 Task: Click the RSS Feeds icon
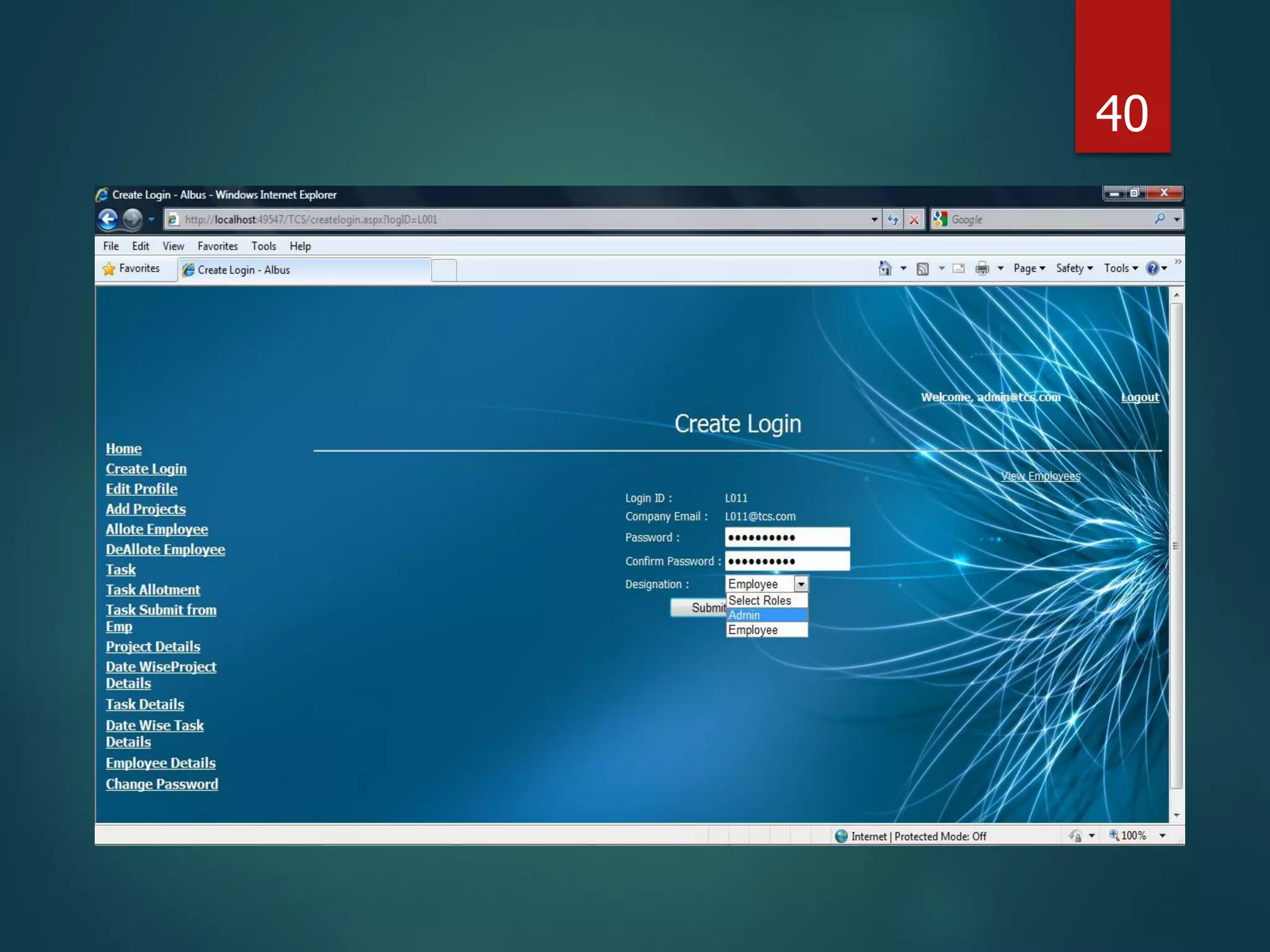[923, 268]
